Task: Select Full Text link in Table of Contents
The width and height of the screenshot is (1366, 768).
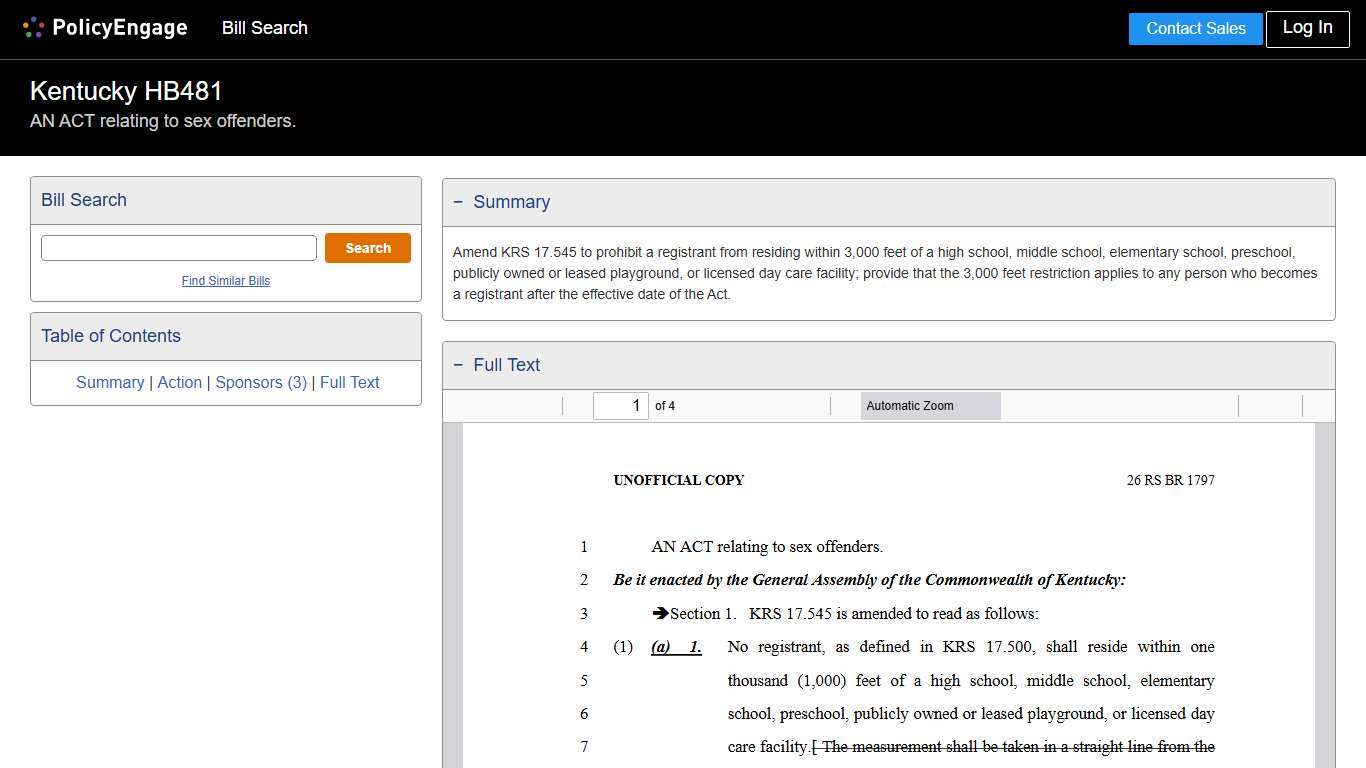Action: coord(350,382)
